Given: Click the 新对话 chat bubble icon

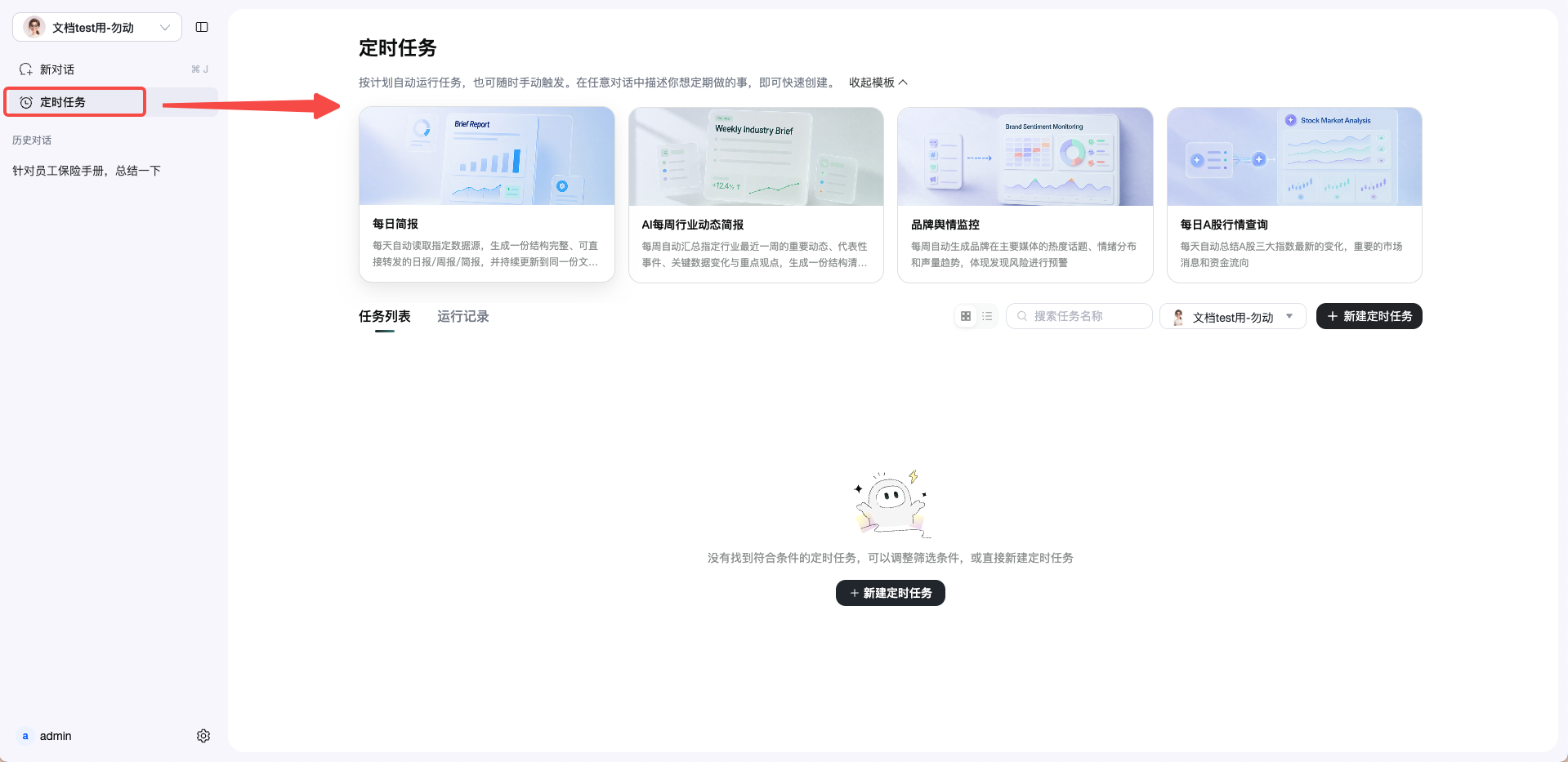Looking at the screenshot, I should coord(26,69).
